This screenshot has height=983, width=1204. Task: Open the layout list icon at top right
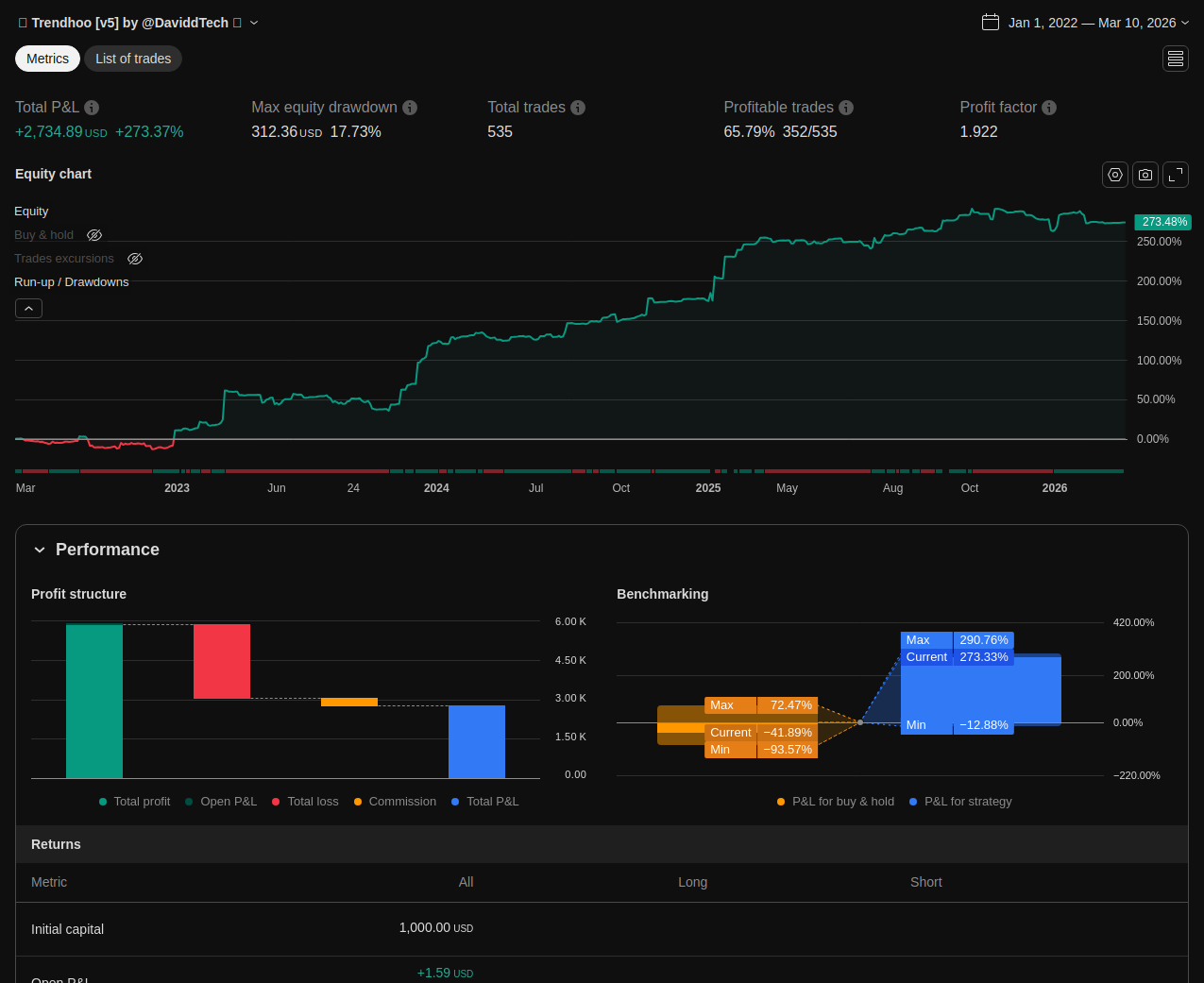click(1176, 59)
